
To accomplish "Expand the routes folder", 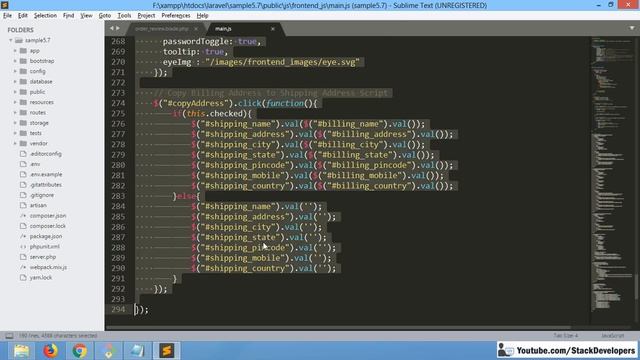I will click(16, 112).
